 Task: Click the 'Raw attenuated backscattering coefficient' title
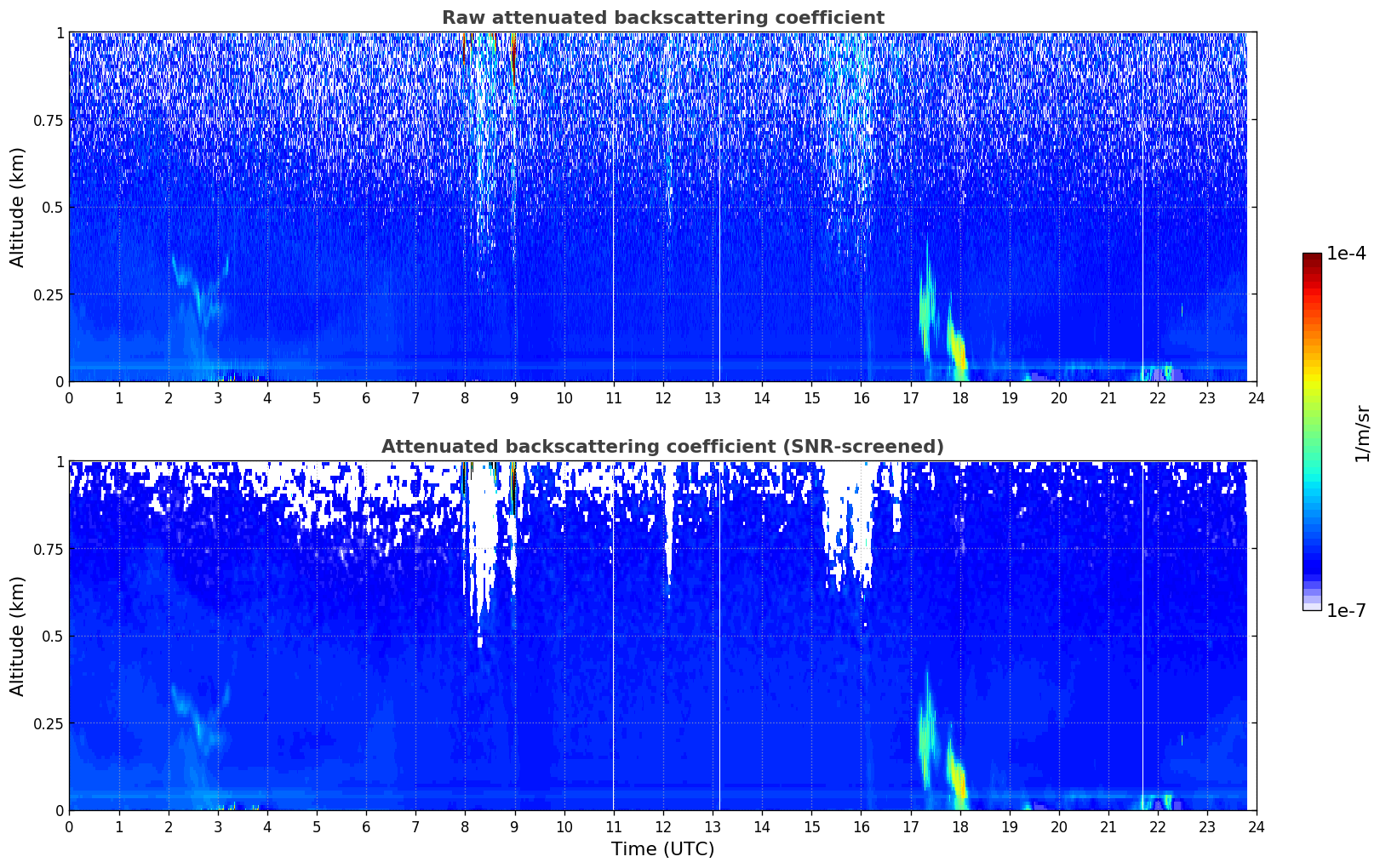click(662, 18)
